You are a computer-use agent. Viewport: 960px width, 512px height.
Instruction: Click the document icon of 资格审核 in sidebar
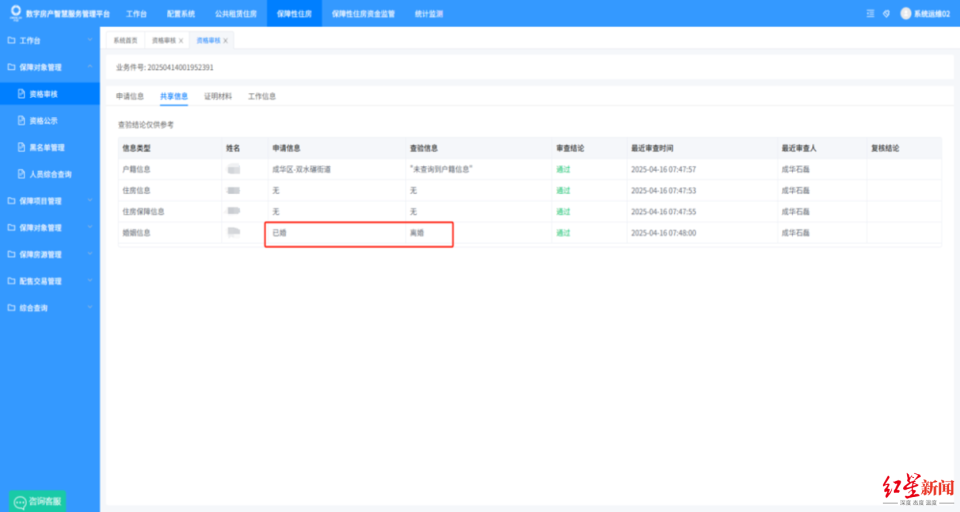click(21, 94)
